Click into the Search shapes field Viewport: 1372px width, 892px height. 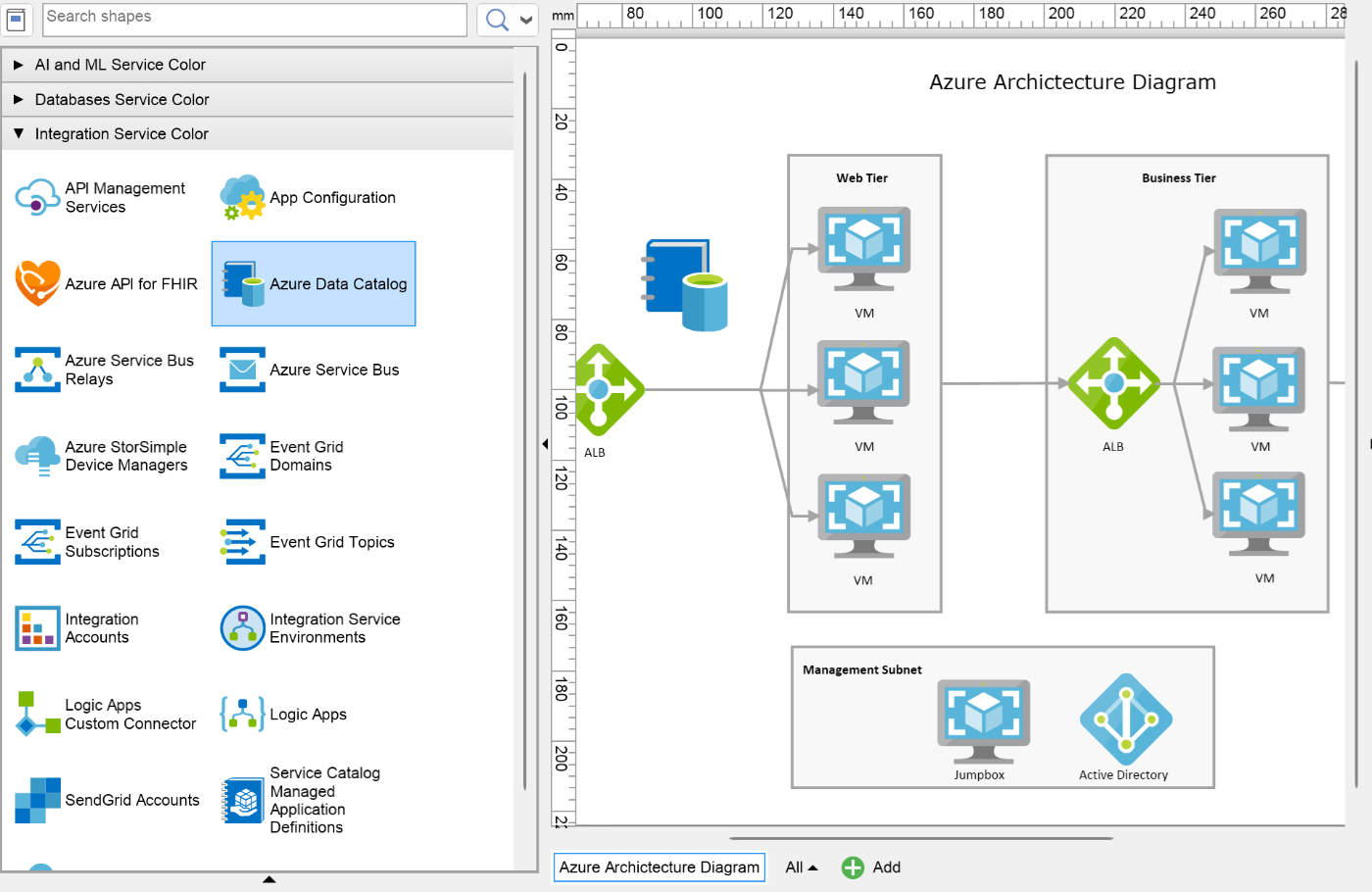point(255,19)
